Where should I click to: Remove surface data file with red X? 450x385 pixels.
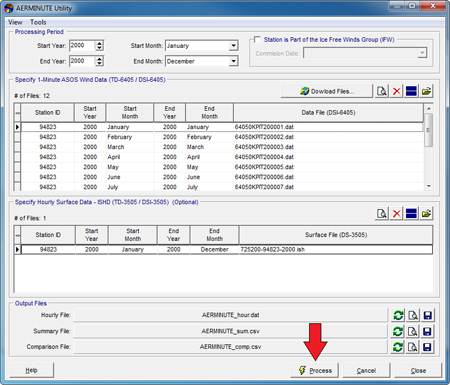397,213
